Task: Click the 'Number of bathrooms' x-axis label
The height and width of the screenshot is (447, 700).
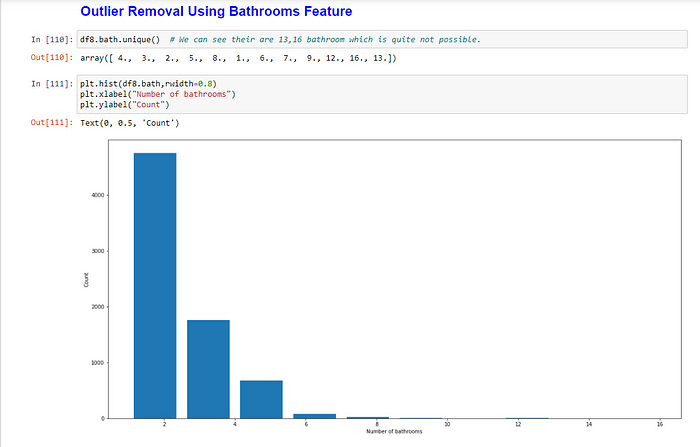Action: 394,431
